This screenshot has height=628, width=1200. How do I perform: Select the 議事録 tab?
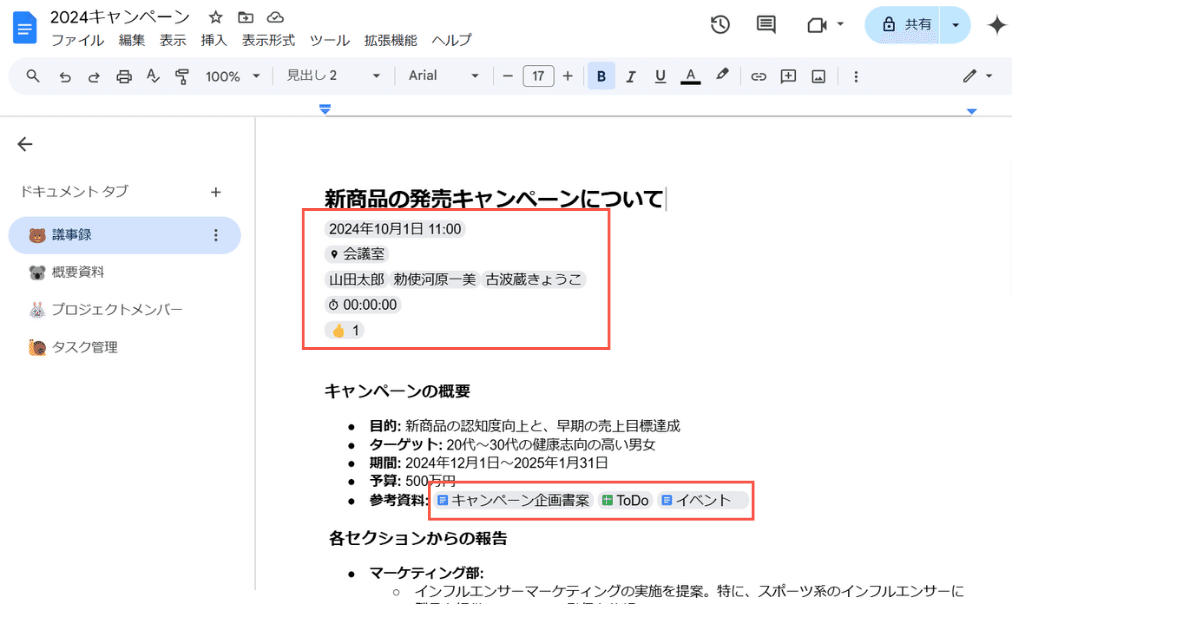[x=124, y=235]
